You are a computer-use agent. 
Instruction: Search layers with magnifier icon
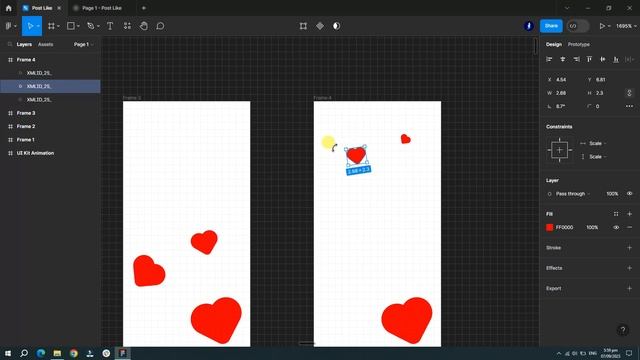click(x=10, y=44)
